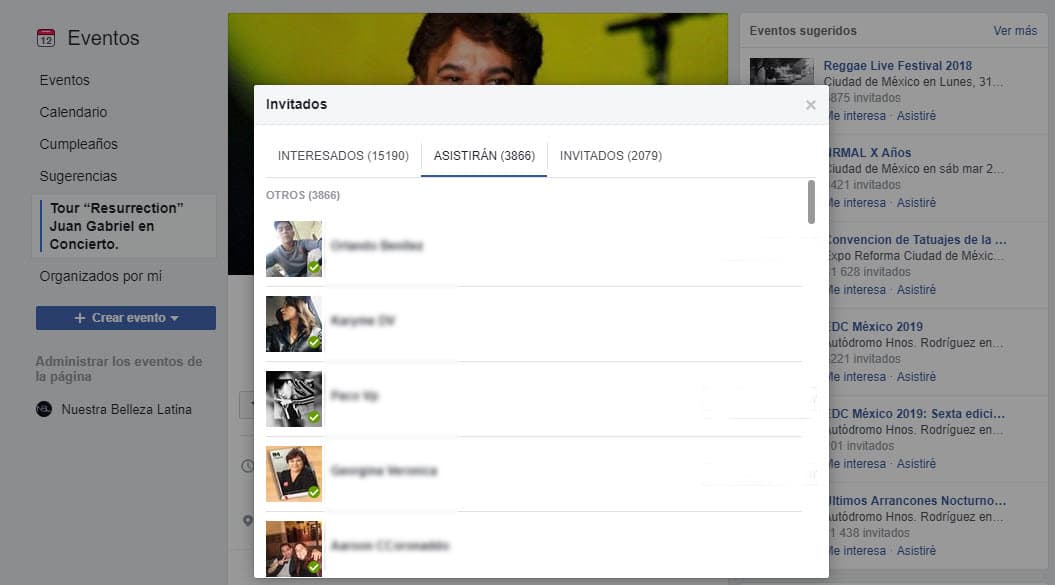Click the fifth attendee's profile picture

click(x=294, y=547)
